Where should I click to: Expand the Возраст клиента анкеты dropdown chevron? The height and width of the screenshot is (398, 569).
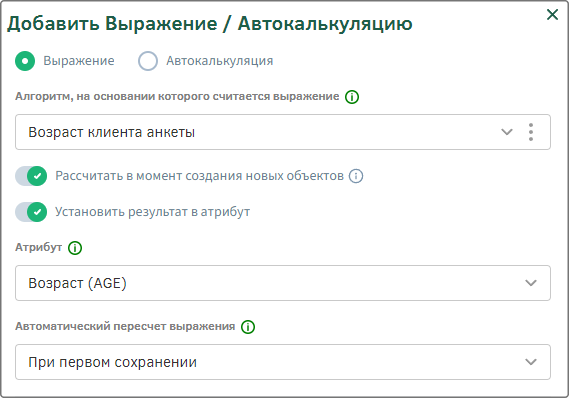click(x=507, y=132)
